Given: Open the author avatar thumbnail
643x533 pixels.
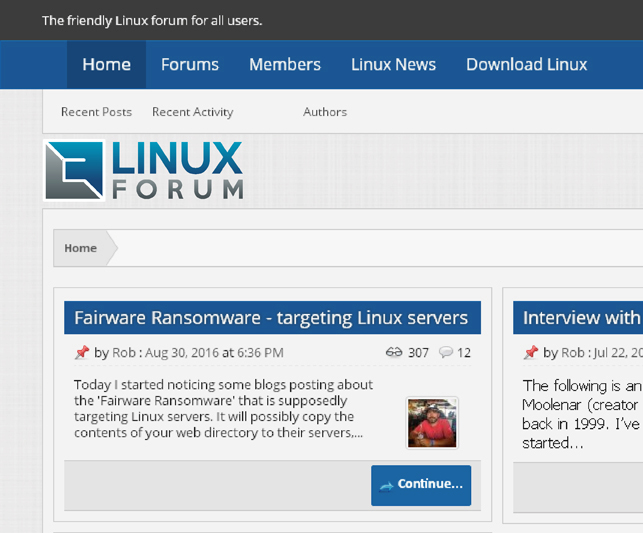Looking at the screenshot, I should click(x=432, y=422).
